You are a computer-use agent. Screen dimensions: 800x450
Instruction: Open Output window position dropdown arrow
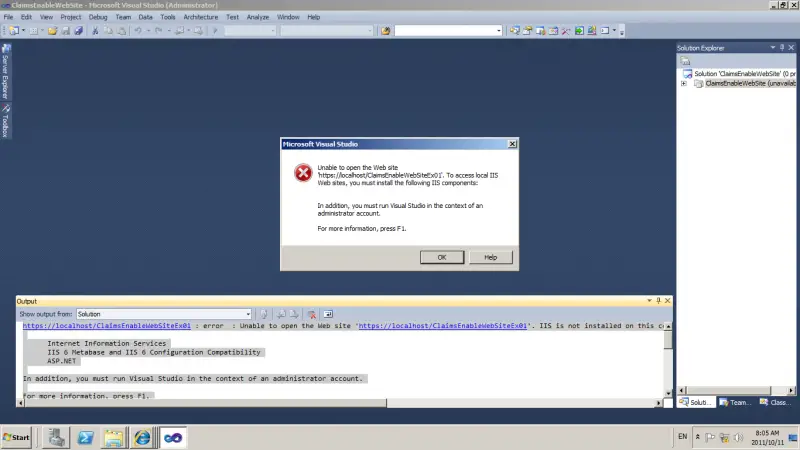649,301
